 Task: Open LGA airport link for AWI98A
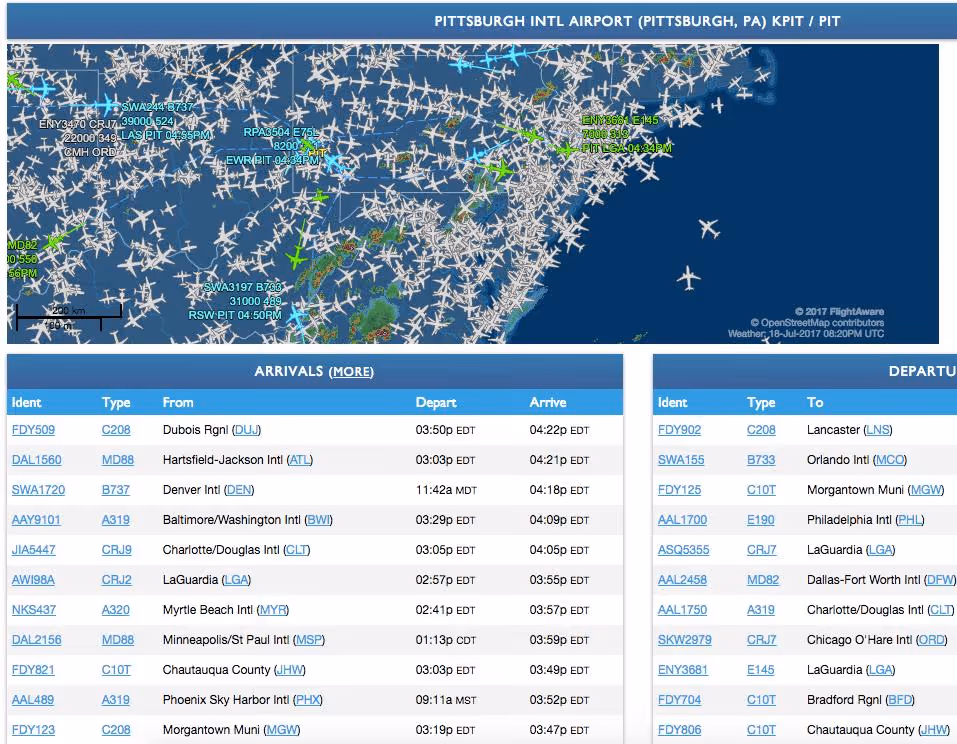236,579
